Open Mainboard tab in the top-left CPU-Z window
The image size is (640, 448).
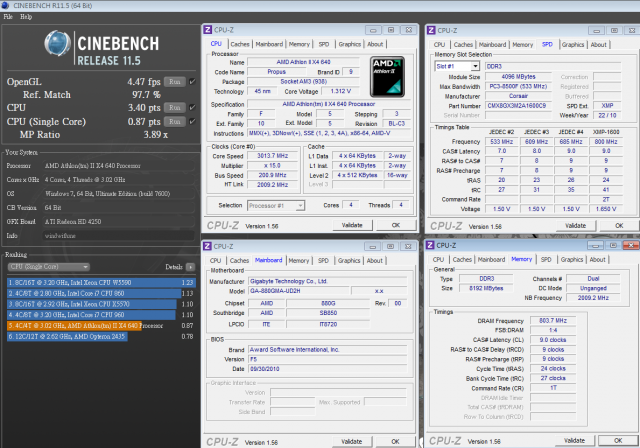pyautogui.click(x=269, y=44)
